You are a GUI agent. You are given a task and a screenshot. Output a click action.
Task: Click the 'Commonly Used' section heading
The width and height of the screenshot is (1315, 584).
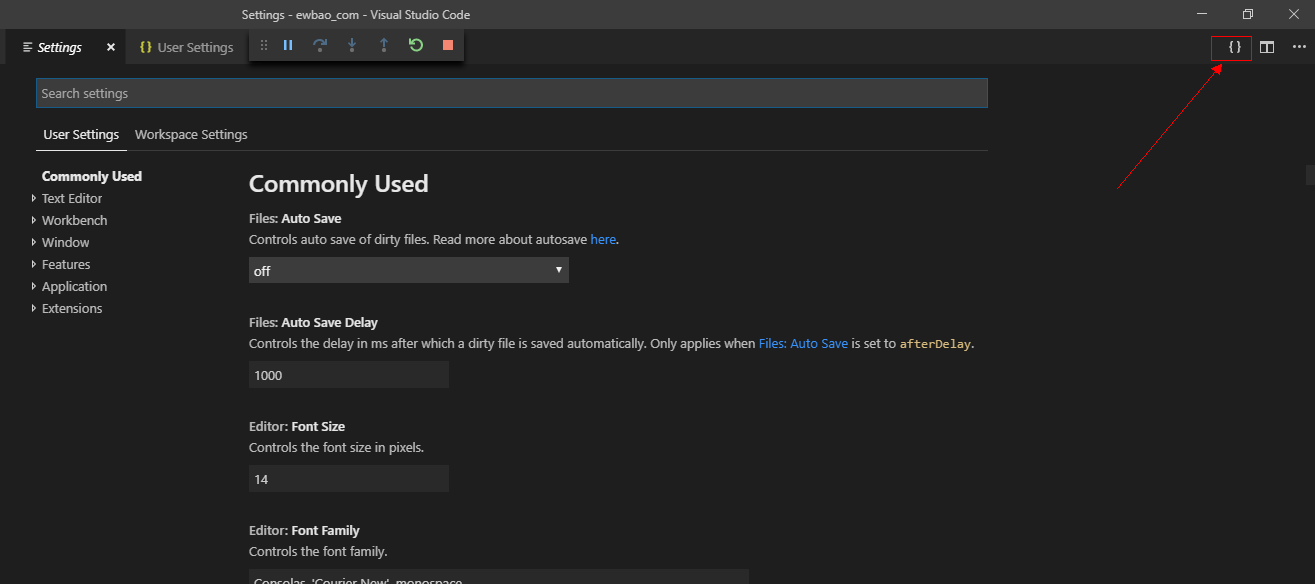click(x=338, y=184)
